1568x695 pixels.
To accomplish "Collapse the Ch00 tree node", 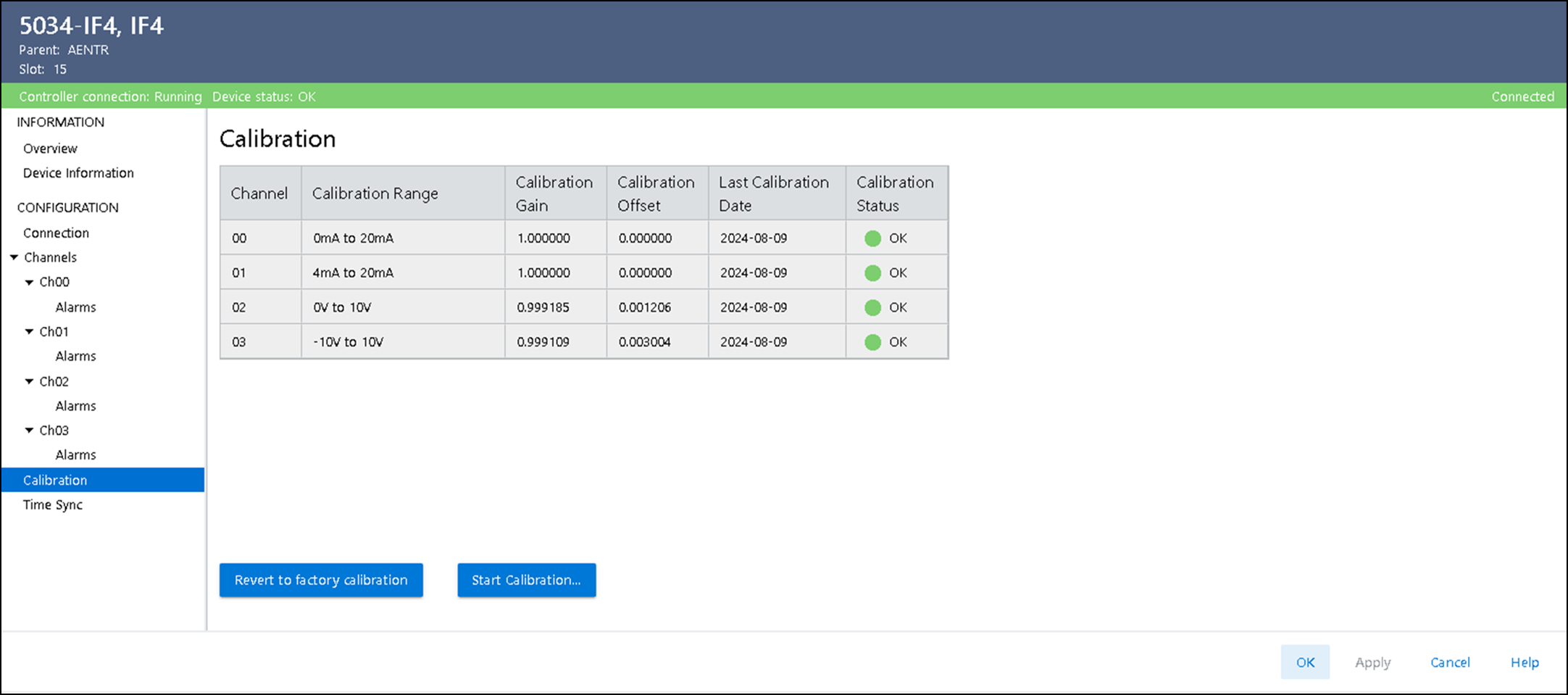I will click(x=29, y=282).
